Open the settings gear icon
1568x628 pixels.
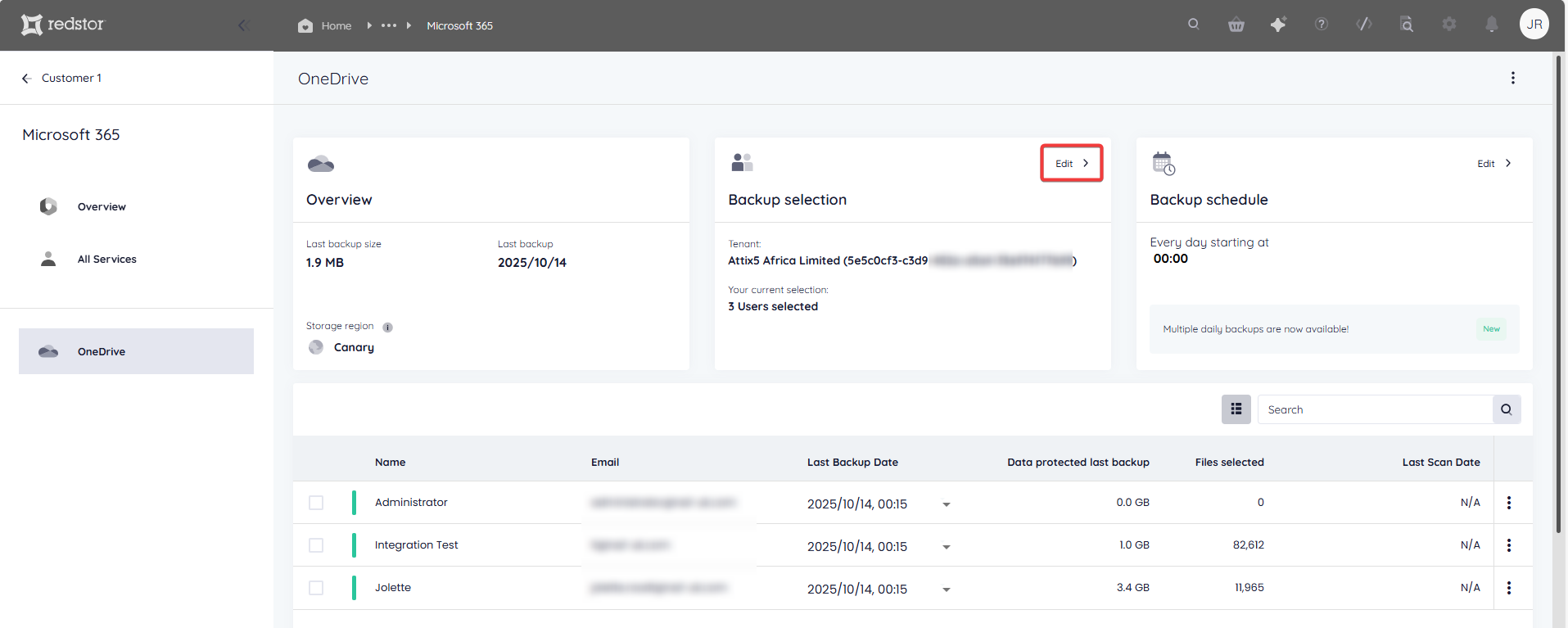(x=1449, y=25)
